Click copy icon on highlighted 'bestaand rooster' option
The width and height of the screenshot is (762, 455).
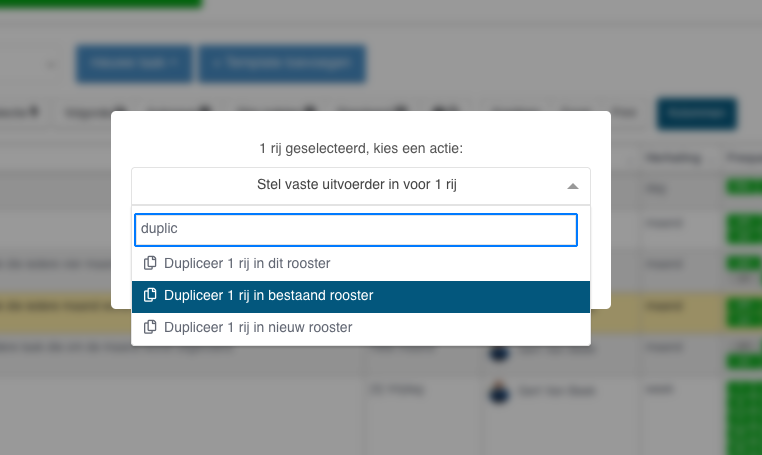point(150,295)
